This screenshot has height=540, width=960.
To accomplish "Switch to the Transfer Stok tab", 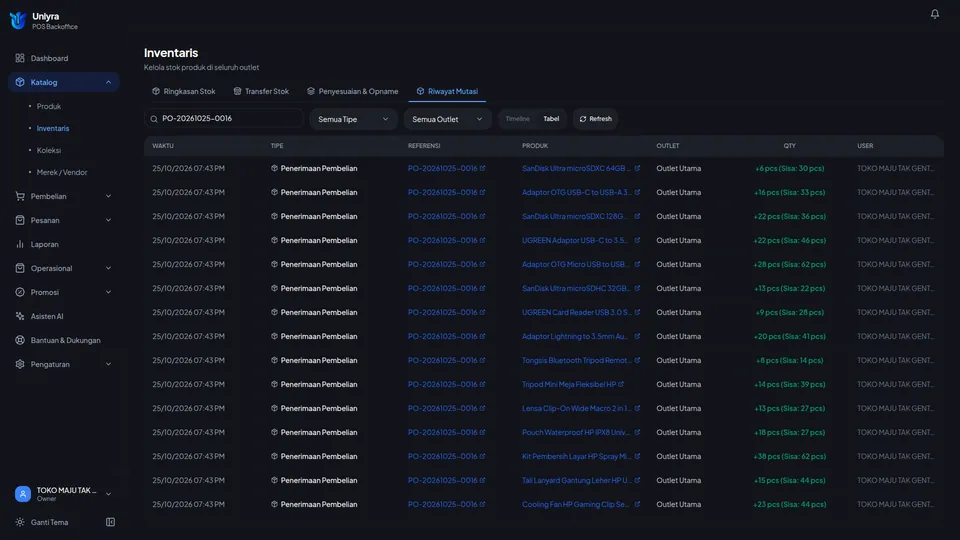I will (x=261, y=91).
